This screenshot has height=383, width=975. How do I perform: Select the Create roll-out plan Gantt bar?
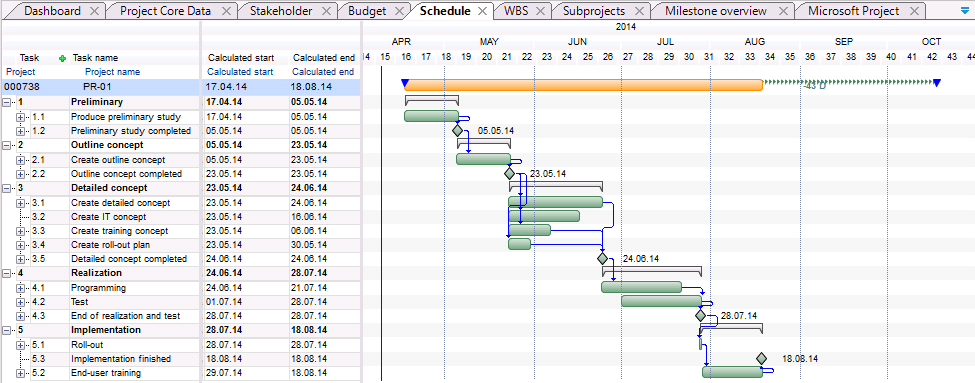pyautogui.click(x=520, y=244)
